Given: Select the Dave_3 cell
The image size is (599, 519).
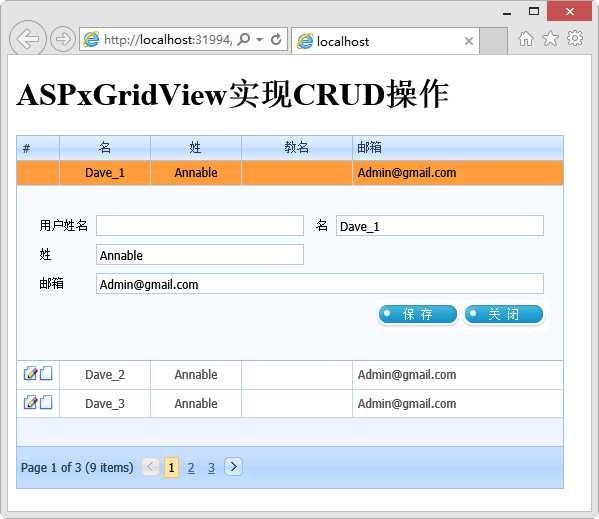Looking at the screenshot, I should click(x=105, y=404).
